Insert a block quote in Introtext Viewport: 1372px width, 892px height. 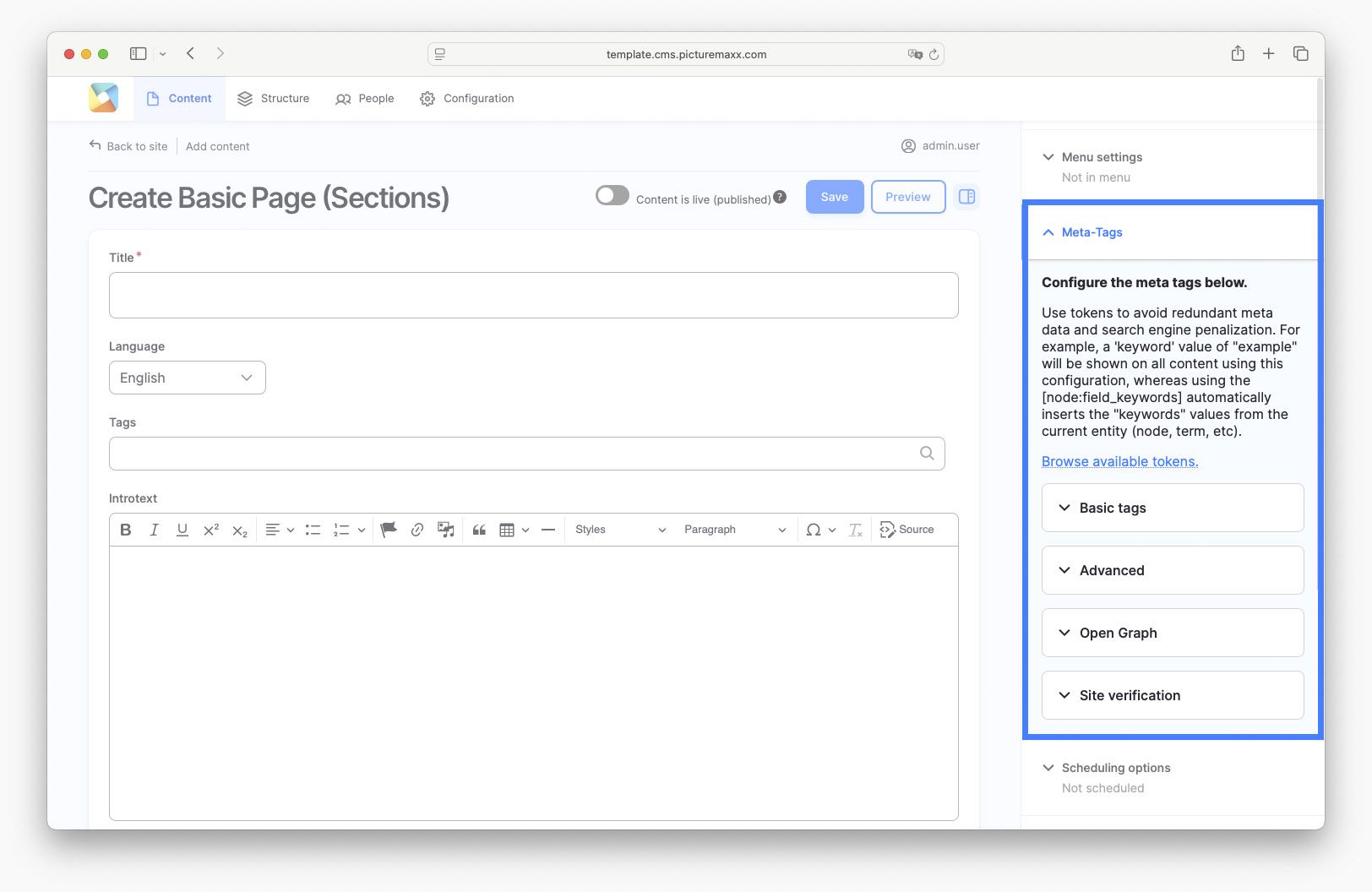pos(479,530)
